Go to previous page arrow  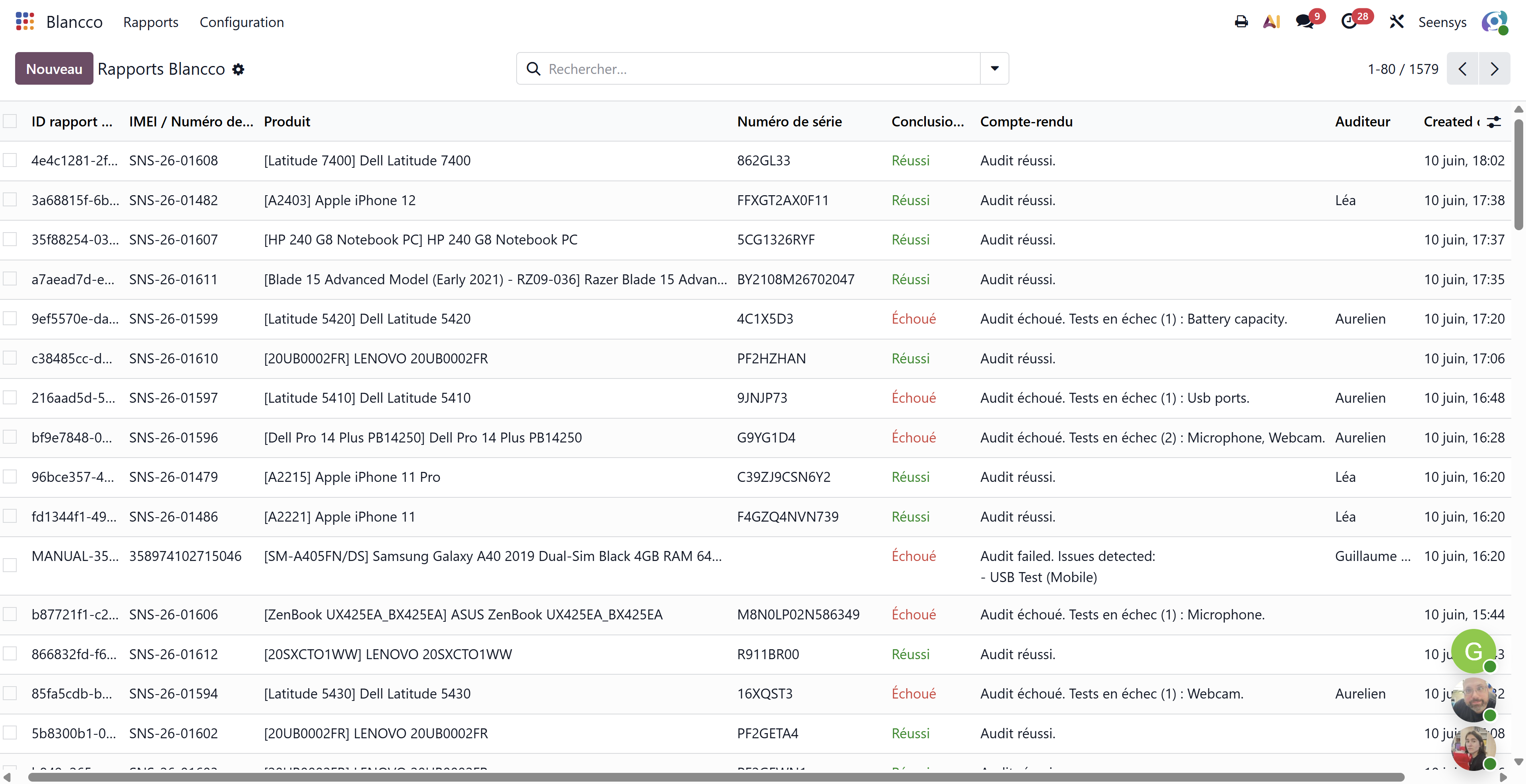(x=1463, y=69)
